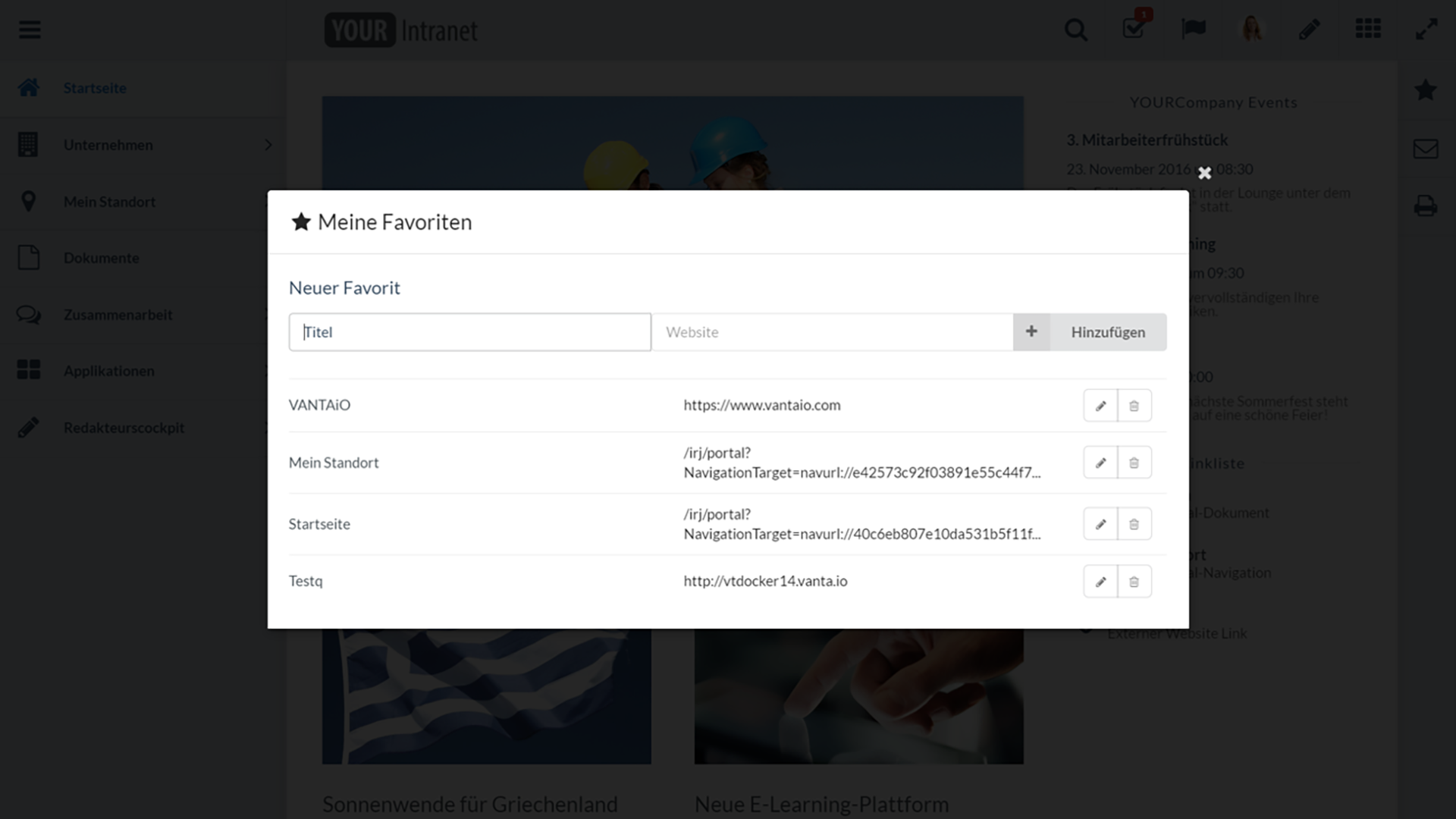Image resolution: width=1456 pixels, height=819 pixels.
Task: Edit the VANTAiO favorite
Action: pos(1100,406)
